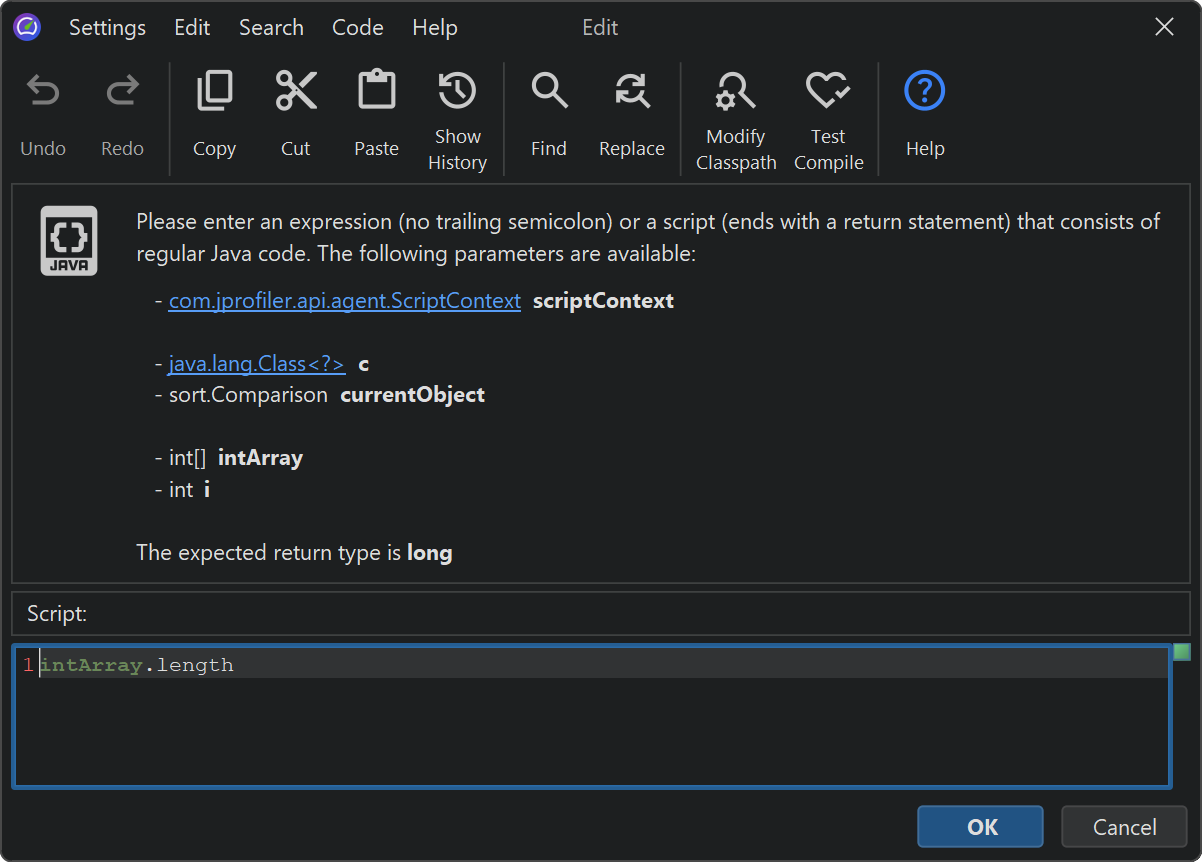
Task: Open the Search menu
Action: pos(271,28)
